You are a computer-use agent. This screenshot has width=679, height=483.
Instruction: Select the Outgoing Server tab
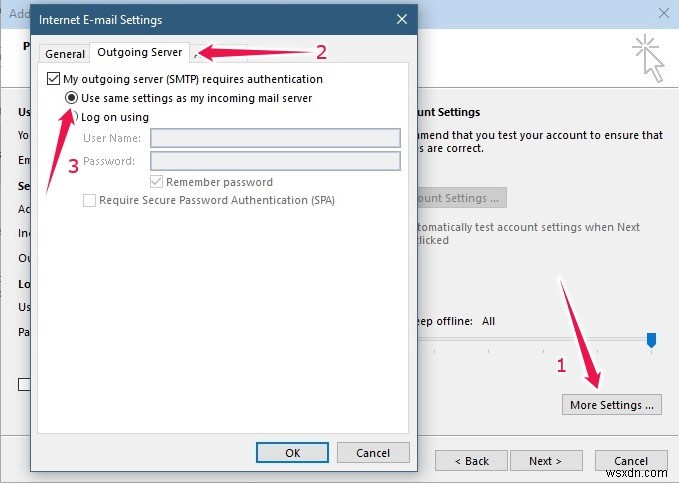tap(139, 53)
